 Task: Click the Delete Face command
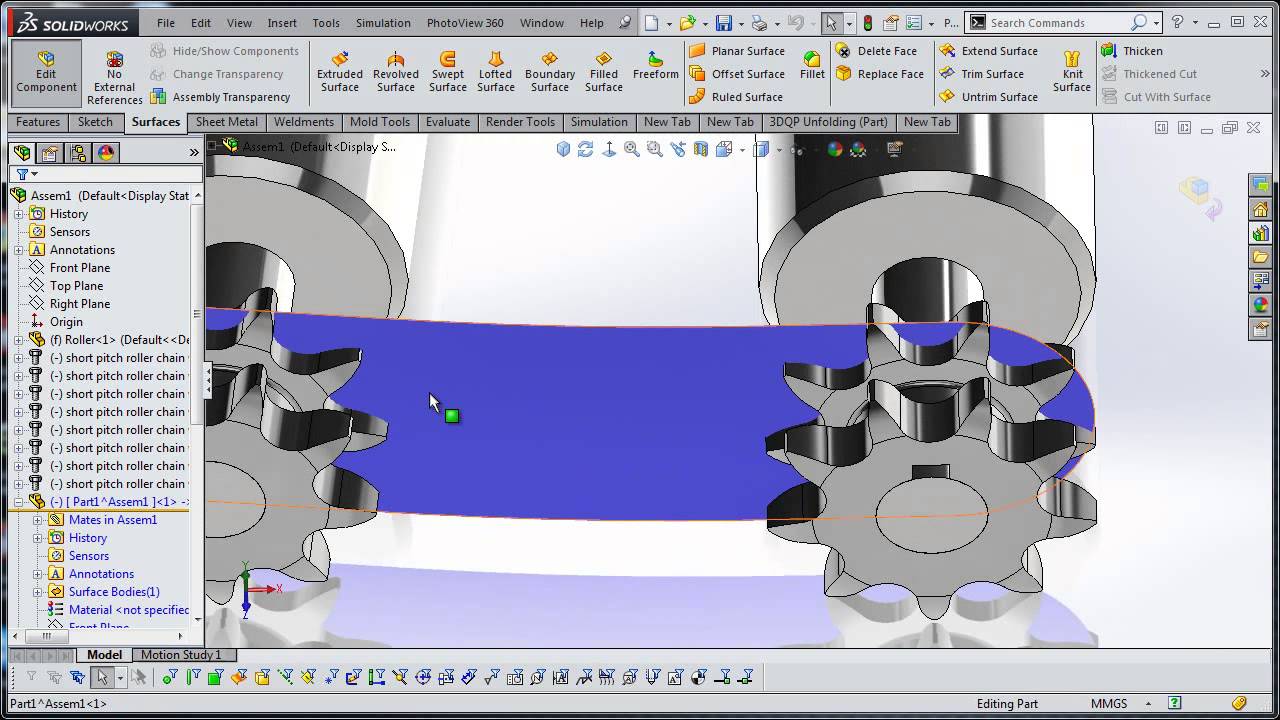point(876,51)
